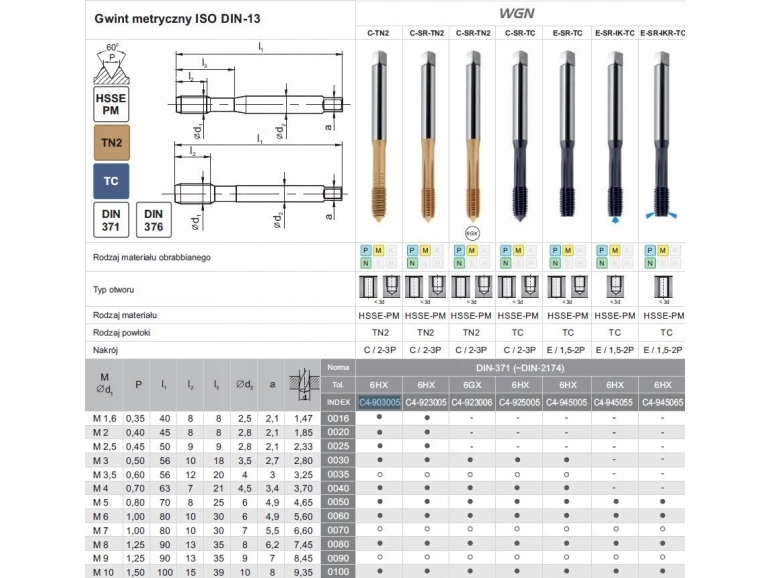The height and width of the screenshot is (578, 771).
Task: Select the E-SR-IK-TC column header
Action: tap(615, 33)
